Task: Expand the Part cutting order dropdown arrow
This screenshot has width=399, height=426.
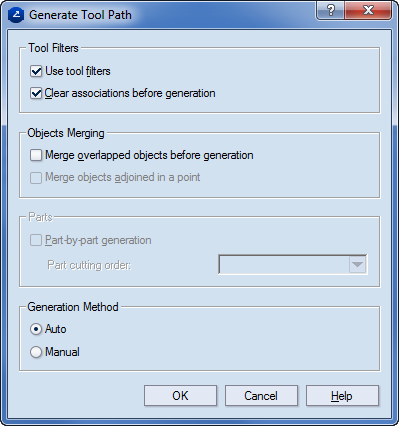Action: [x=357, y=265]
